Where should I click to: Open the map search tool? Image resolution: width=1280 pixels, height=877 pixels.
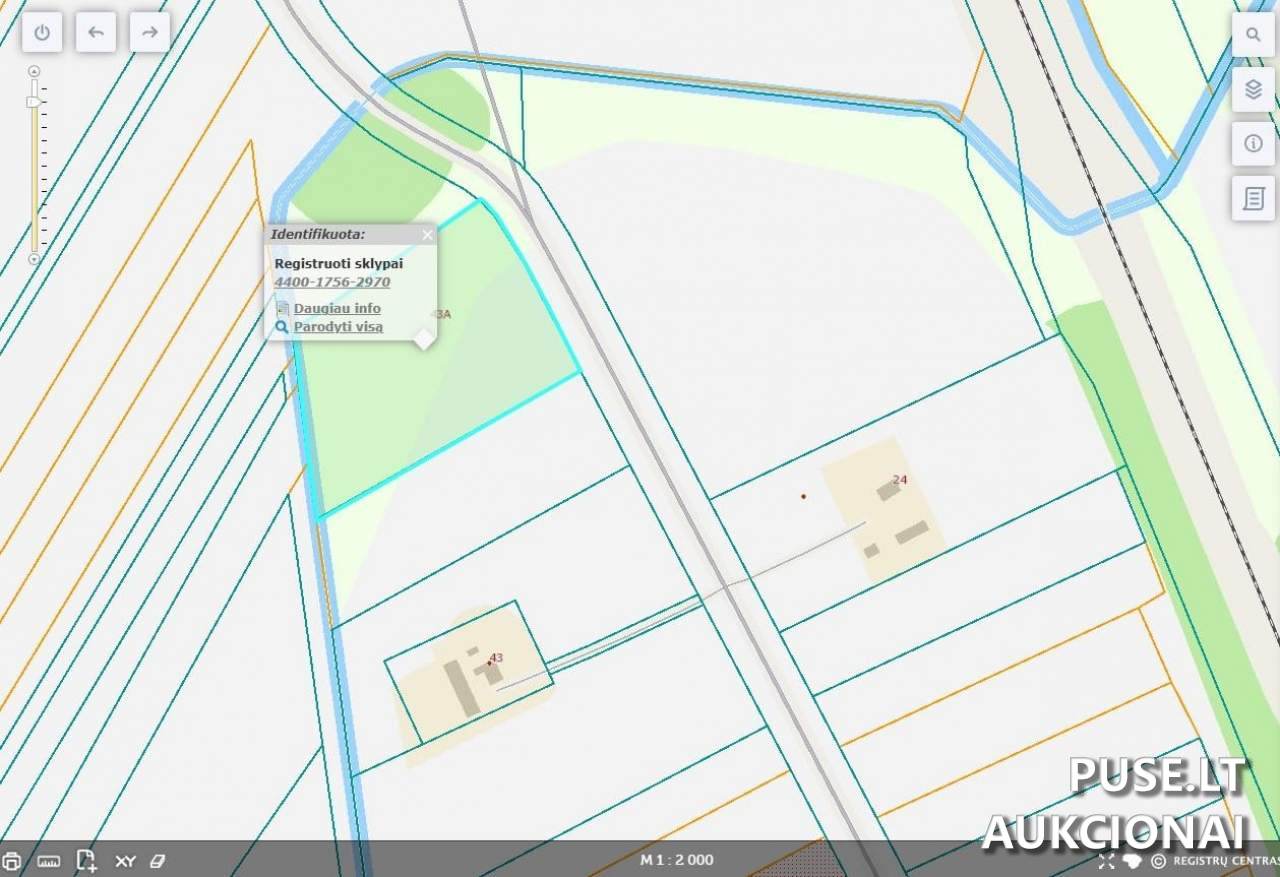[1253, 35]
